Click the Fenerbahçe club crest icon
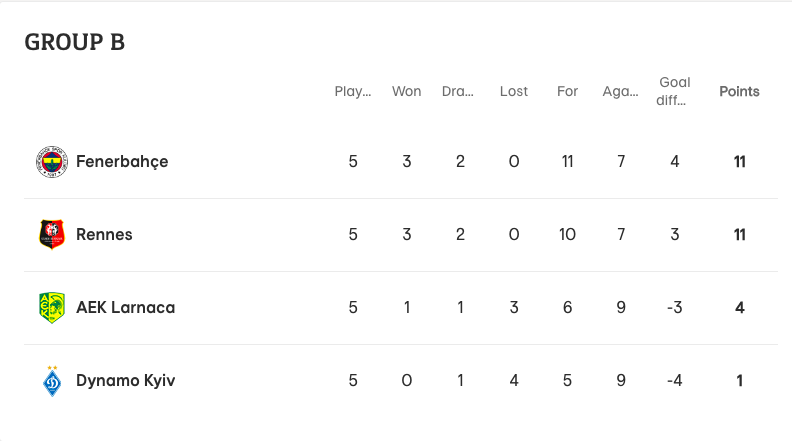 [51, 162]
